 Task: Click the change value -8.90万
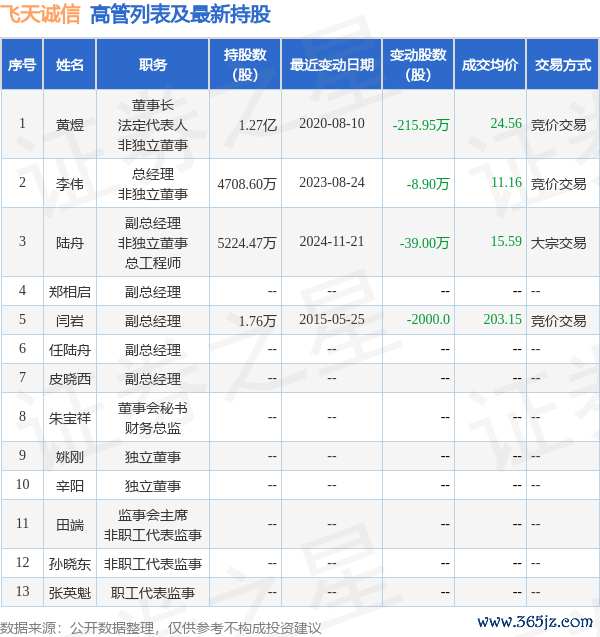[x=428, y=184]
